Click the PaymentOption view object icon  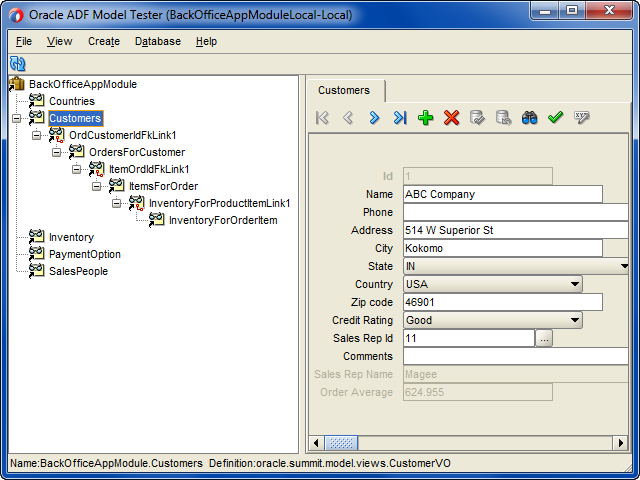36,254
